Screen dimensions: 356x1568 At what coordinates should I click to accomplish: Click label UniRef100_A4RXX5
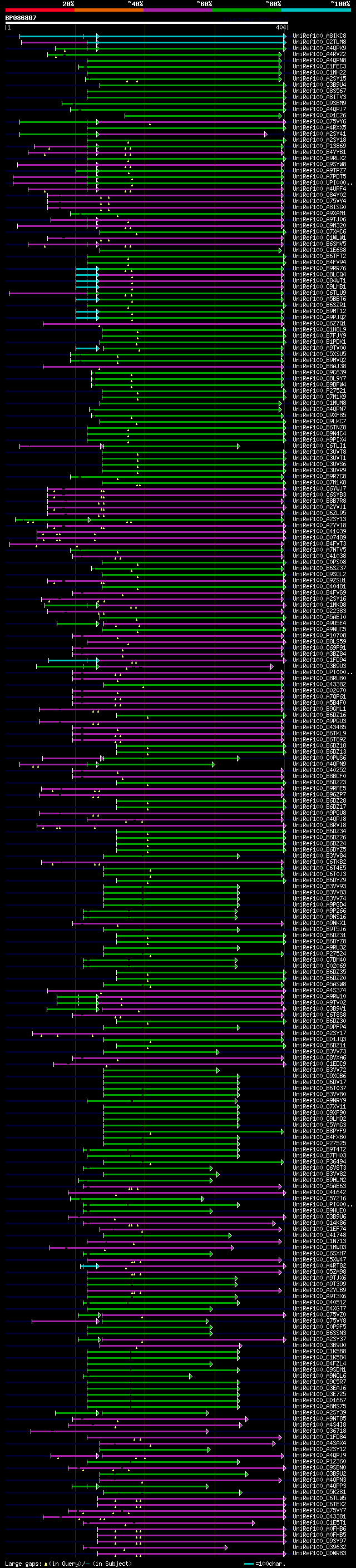point(319,128)
